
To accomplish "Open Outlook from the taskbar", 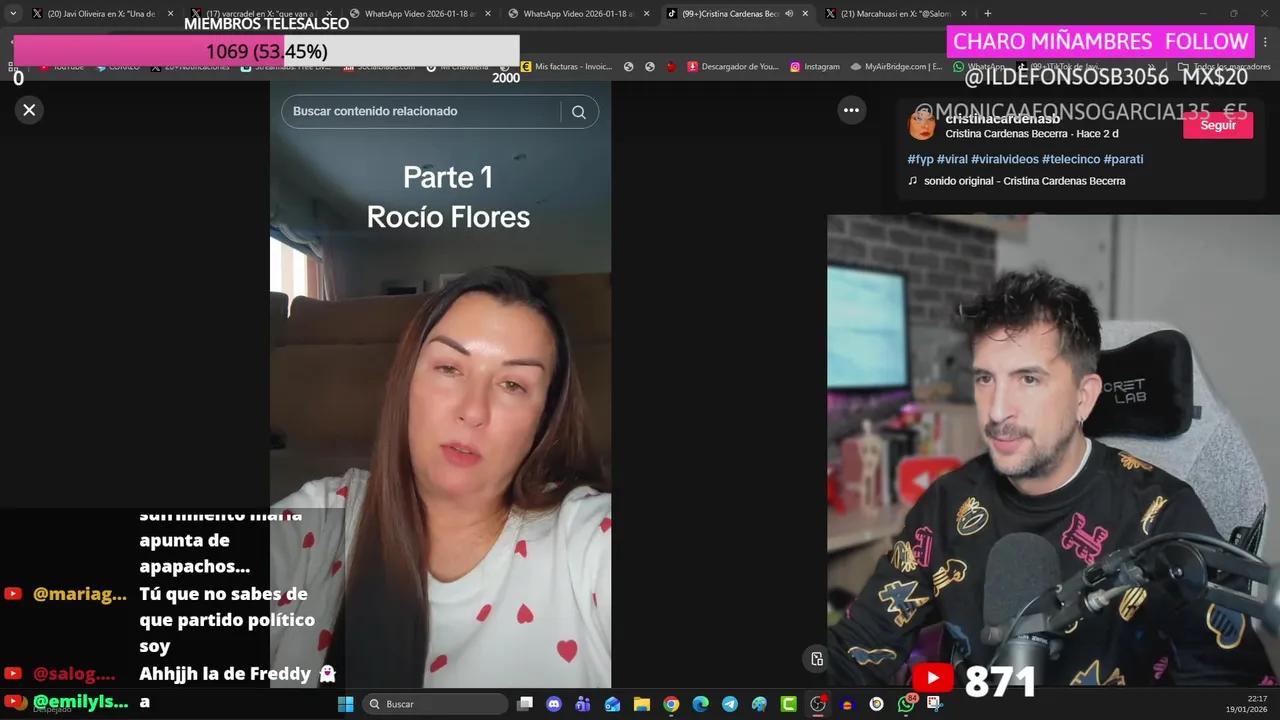I will point(612,704).
